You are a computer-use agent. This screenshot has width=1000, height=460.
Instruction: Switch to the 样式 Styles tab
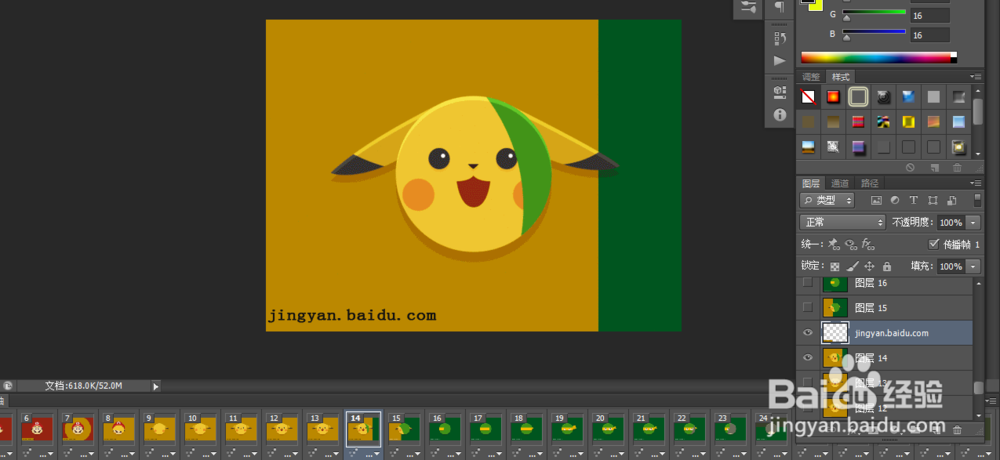coord(841,77)
